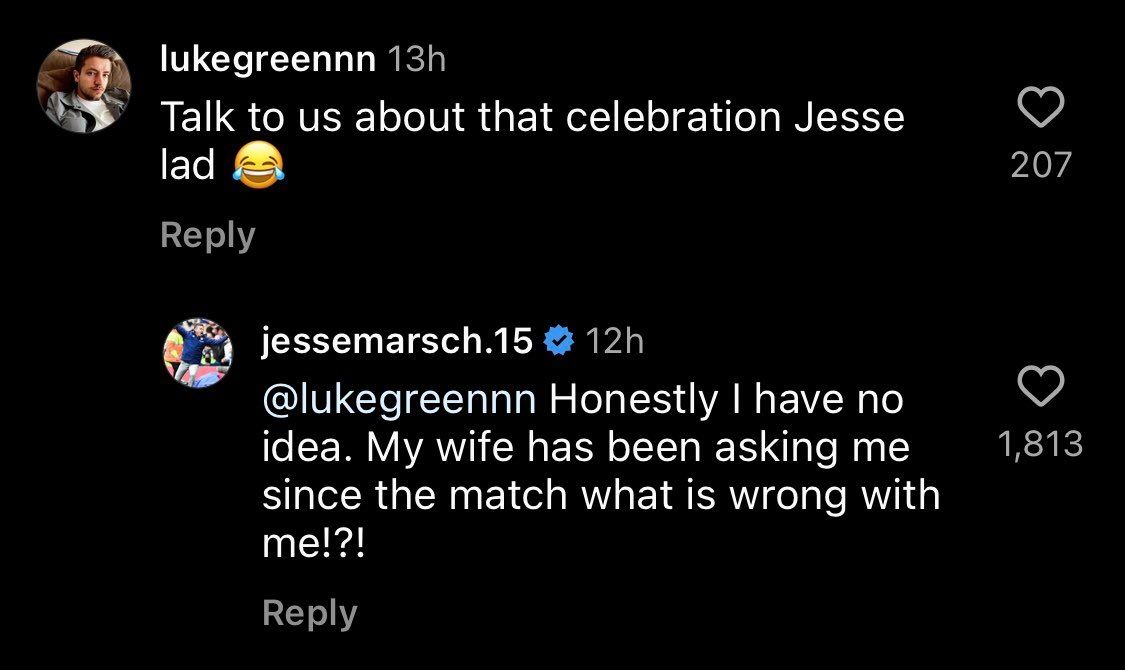This screenshot has height=670, width=1125.
Task: Click the 13h timestamp on lukegreennn's comment
Action: tap(414, 60)
